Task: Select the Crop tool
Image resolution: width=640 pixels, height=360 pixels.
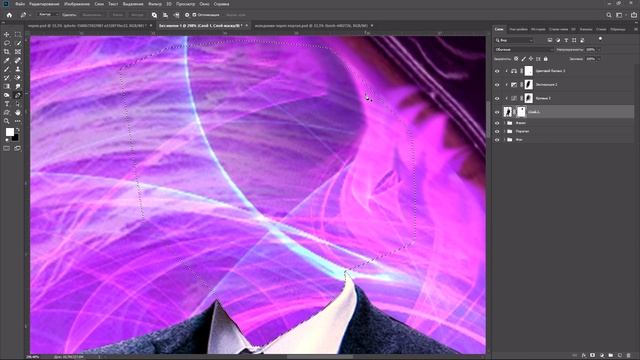Action: click(x=7, y=52)
